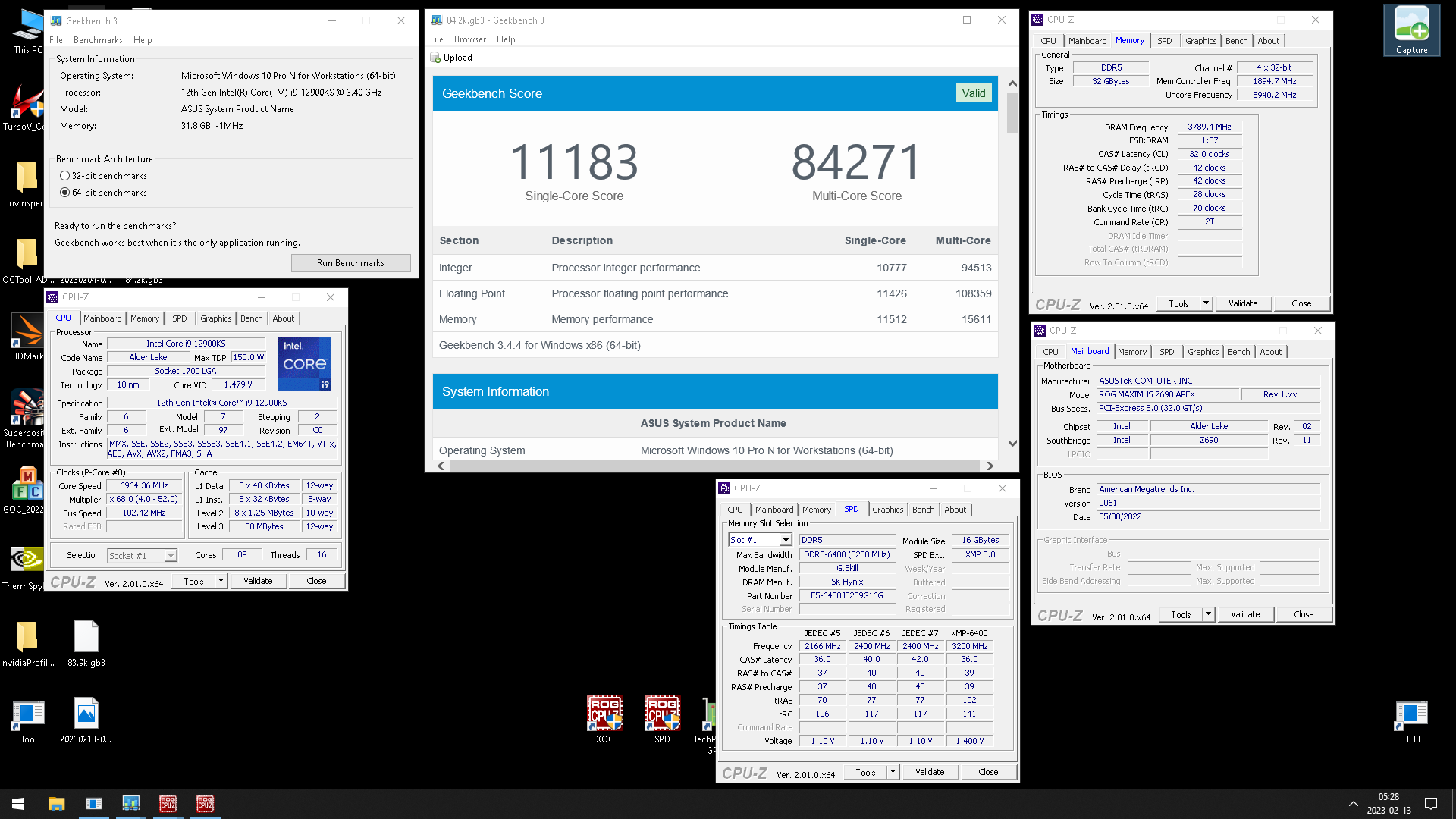Click scroll-down arrow in Geekbench results
Screen dimensions: 1456x819
click(1012, 443)
